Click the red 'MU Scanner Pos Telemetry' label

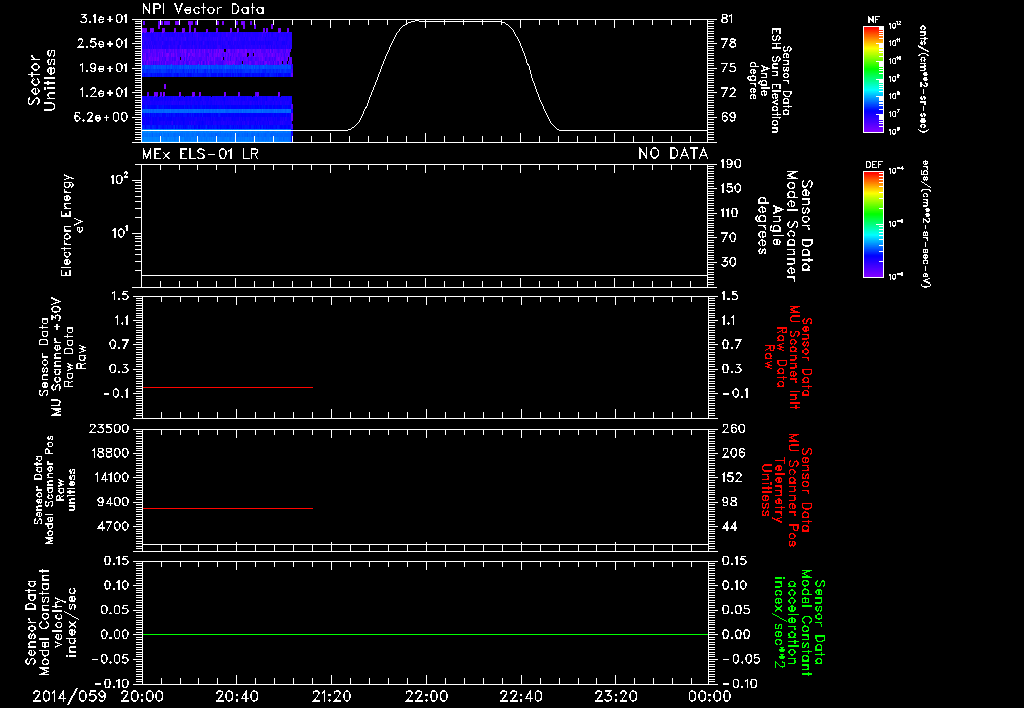coord(786,490)
